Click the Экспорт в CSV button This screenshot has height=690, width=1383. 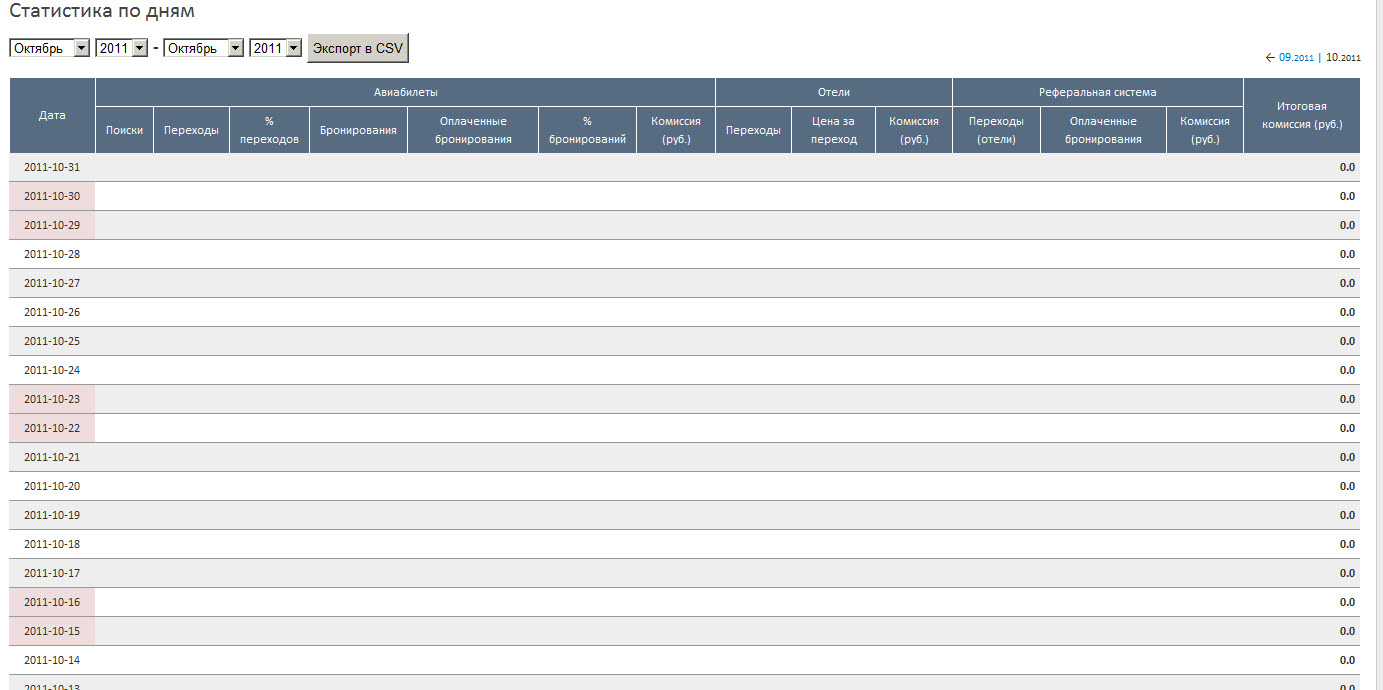coord(358,48)
